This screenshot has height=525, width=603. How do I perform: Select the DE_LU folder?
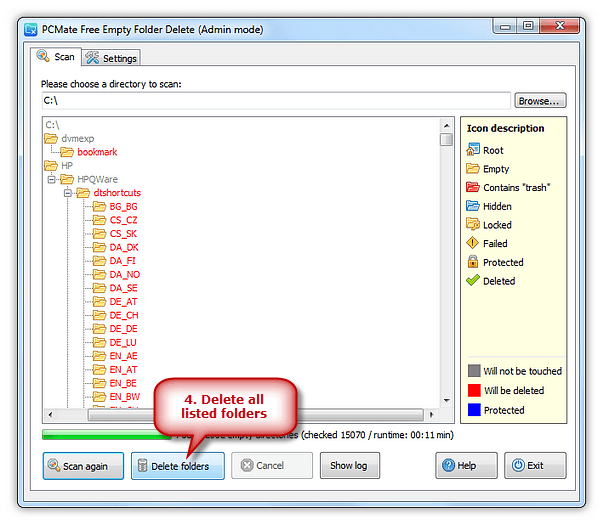[123, 342]
